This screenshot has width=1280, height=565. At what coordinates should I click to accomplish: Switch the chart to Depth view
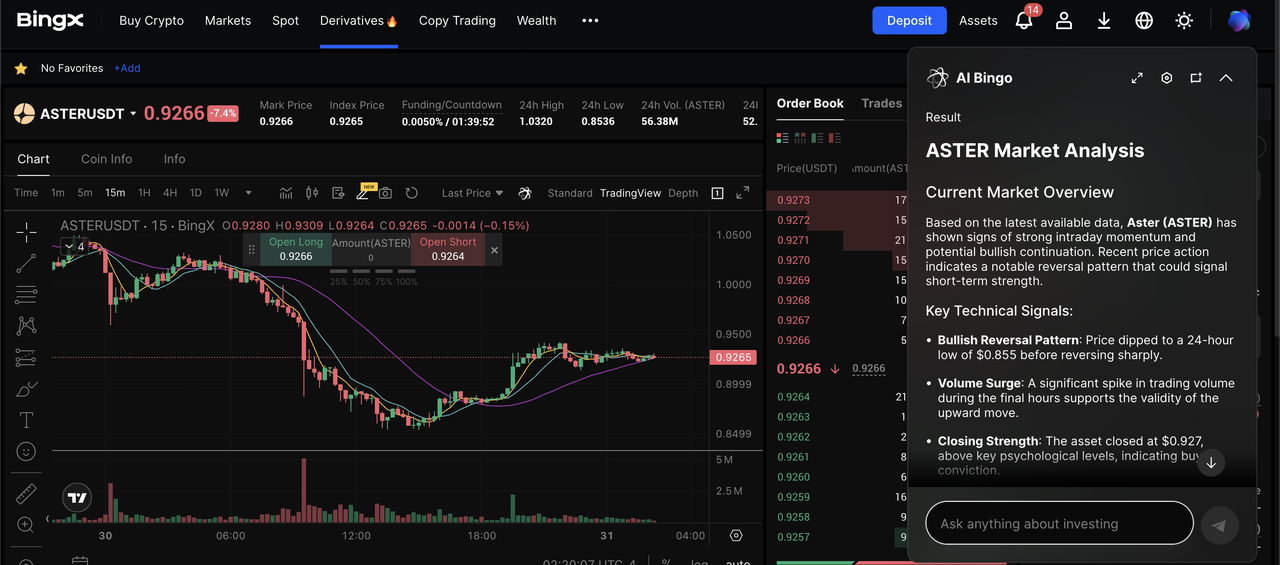[x=683, y=193]
